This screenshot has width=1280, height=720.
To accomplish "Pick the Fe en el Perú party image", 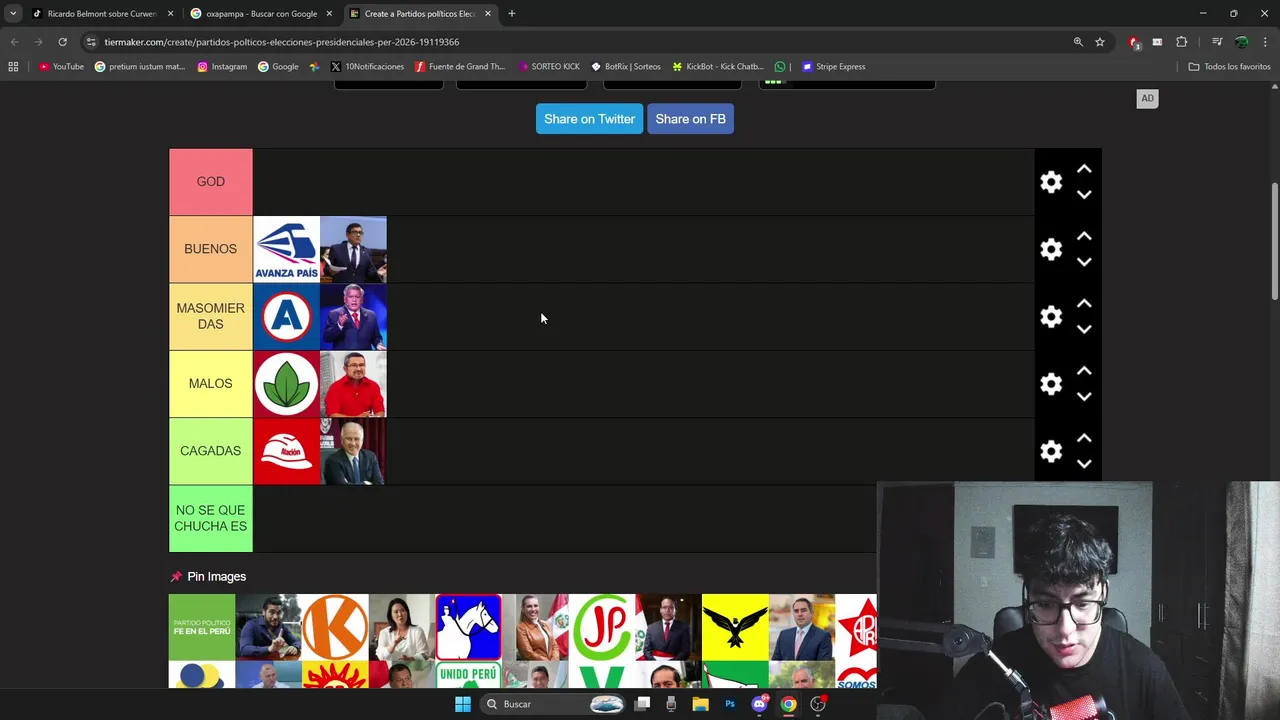I will click(202, 627).
